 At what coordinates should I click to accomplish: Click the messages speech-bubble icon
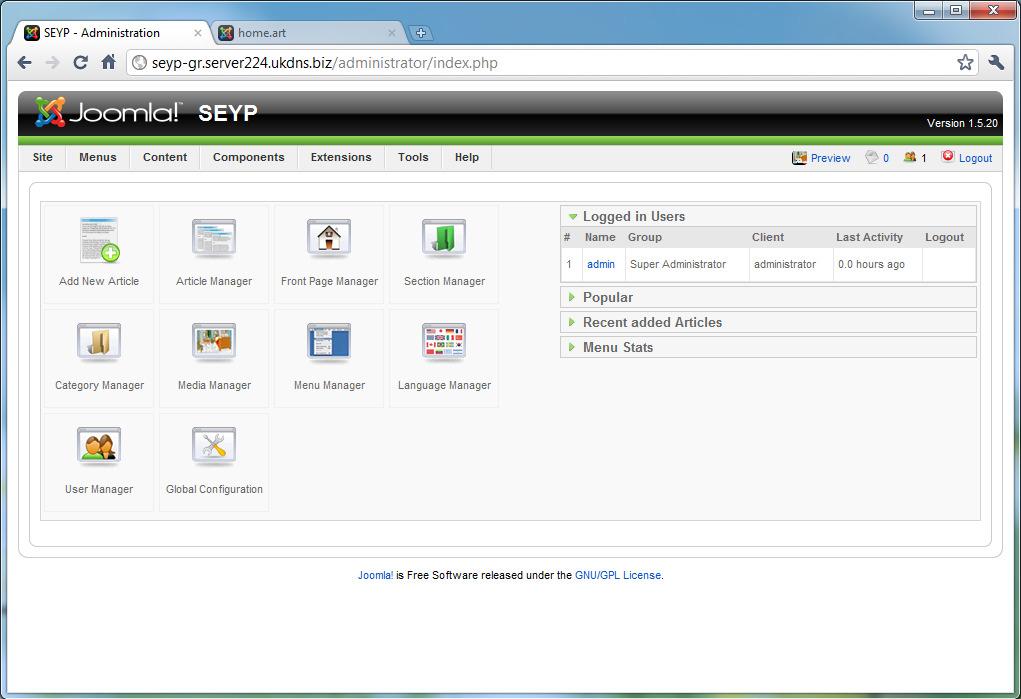tap(871, 157)
